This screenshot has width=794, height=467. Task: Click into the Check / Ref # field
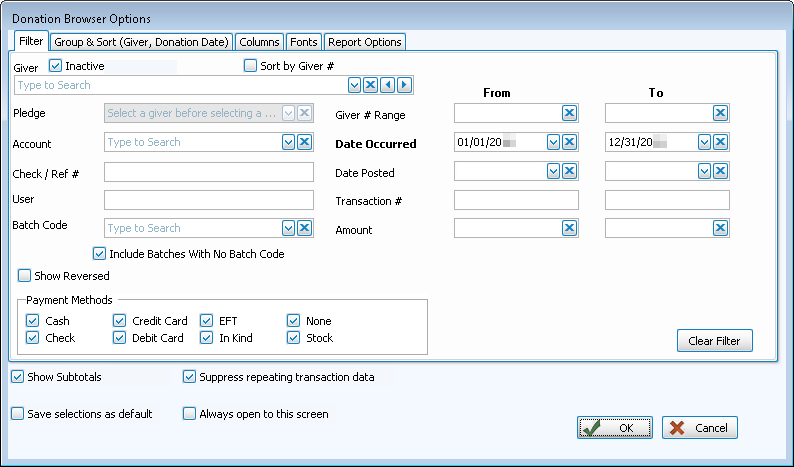tap(208, 172)
